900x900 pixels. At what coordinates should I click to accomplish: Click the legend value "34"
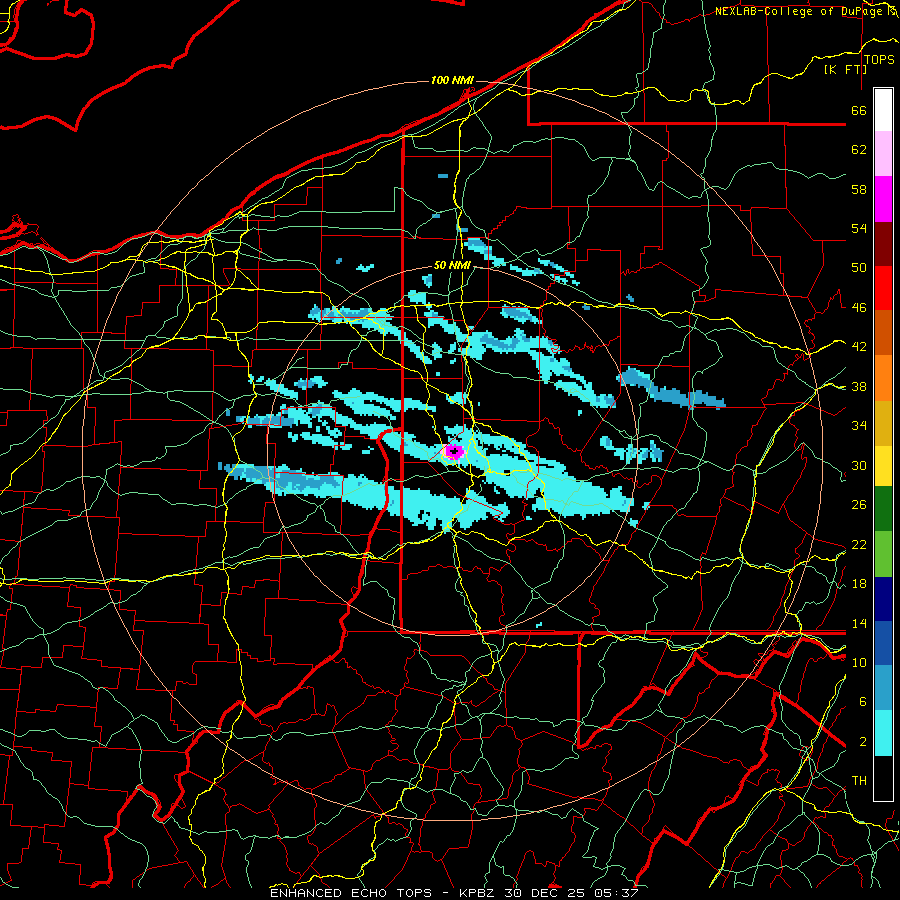point(859,426)
